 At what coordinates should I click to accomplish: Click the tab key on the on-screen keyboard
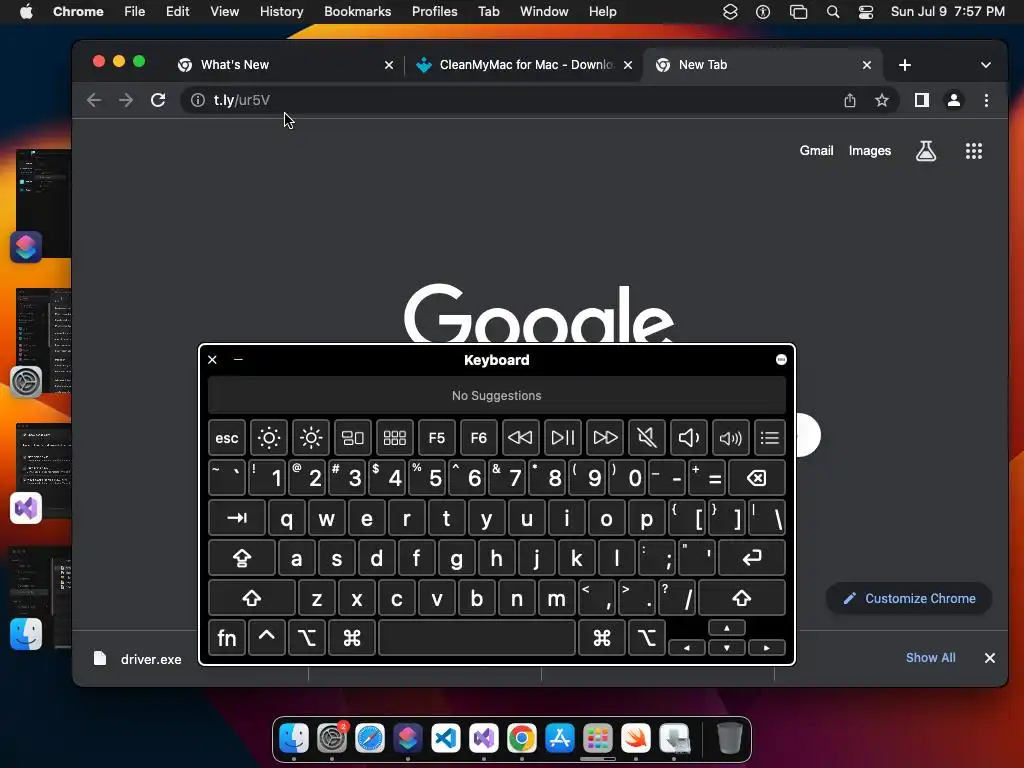click(x=237, y=518)
